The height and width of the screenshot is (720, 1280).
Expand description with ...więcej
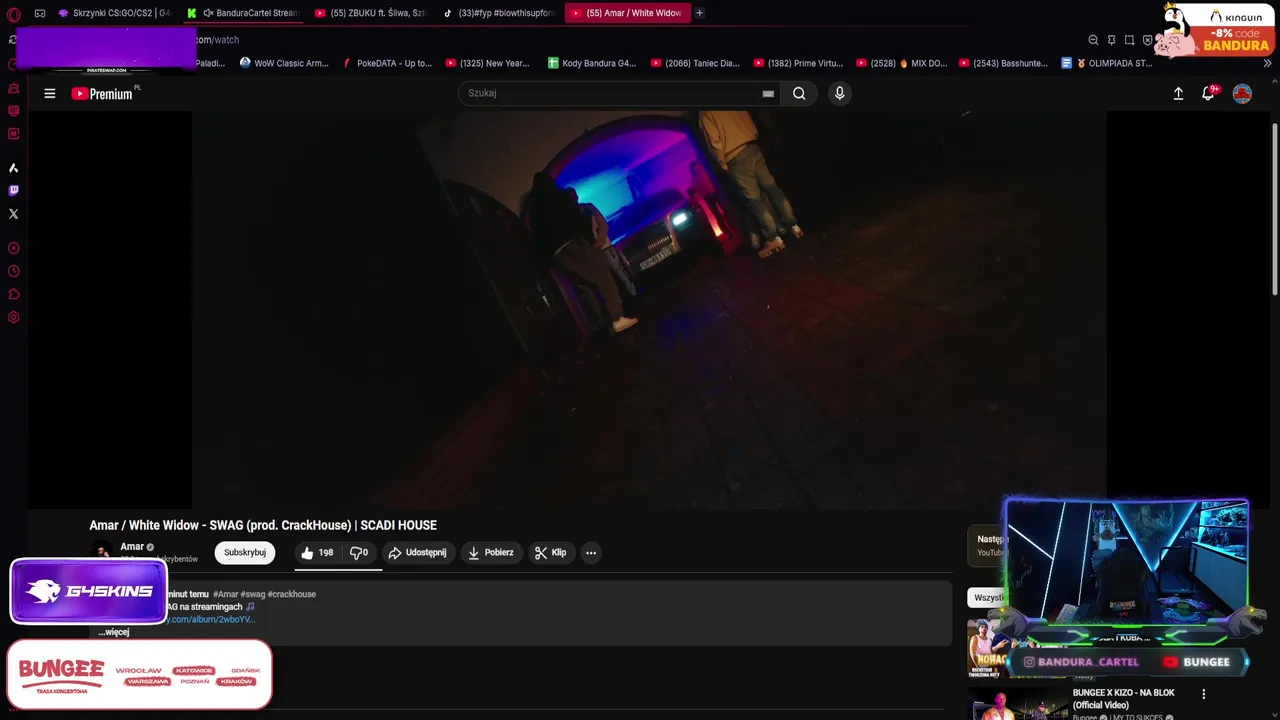[114, 632]
